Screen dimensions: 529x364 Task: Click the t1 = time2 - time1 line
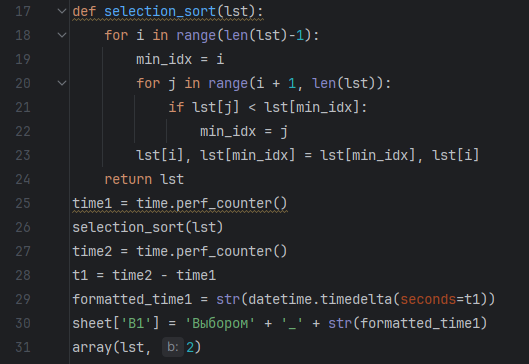tap(144, 276)
